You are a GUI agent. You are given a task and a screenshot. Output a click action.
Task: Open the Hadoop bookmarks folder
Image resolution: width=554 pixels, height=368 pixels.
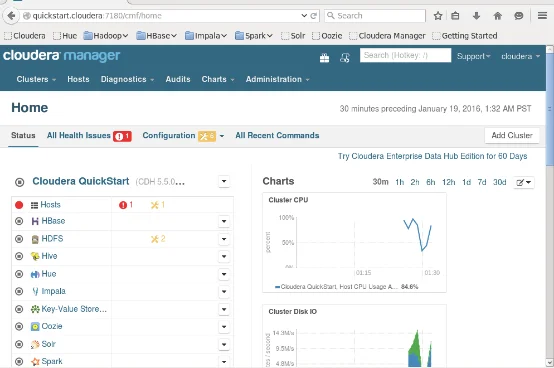[x=106, y=36]
